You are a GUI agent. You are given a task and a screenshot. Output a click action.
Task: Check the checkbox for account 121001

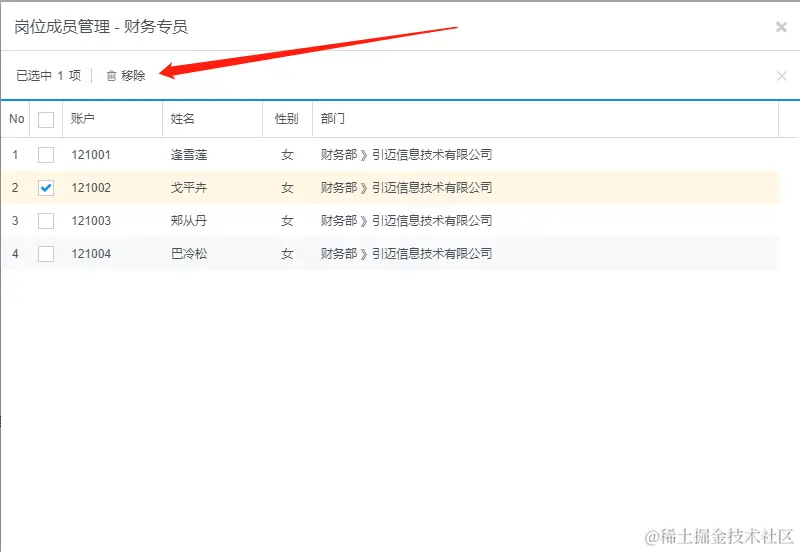(x=46, y=155)
